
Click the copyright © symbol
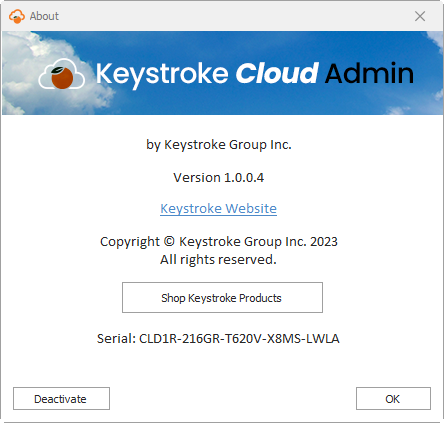(x=169, y=241)
